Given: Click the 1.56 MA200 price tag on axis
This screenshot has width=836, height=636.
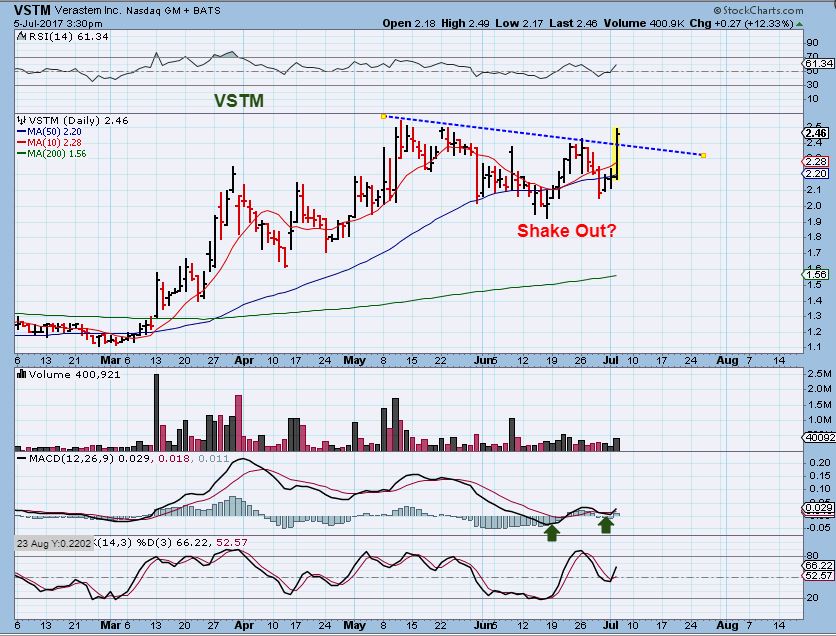Looking at the screenshot, I should [816, 275].
